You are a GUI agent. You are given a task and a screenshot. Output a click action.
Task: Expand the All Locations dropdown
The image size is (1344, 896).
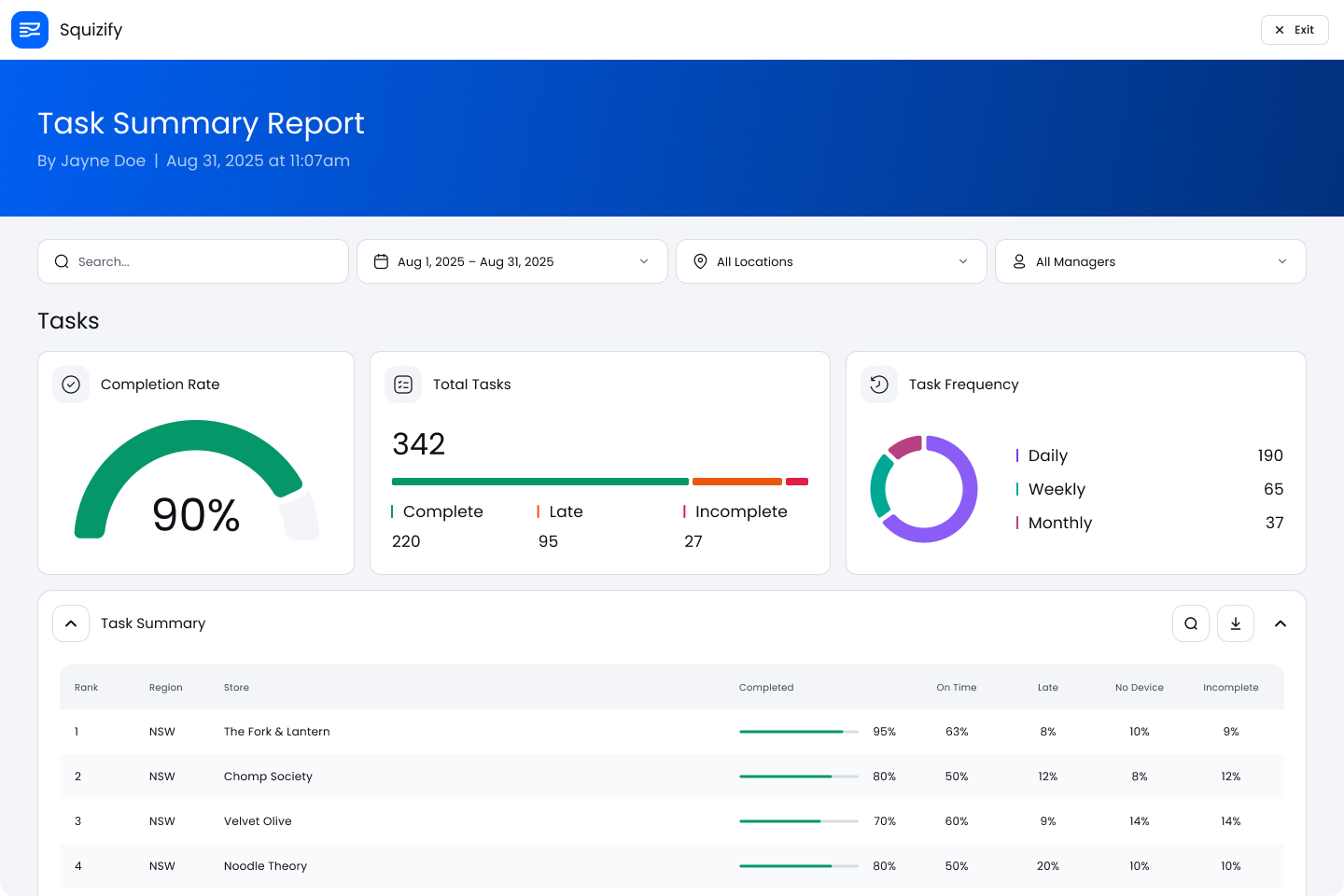[x=831, y=261]
